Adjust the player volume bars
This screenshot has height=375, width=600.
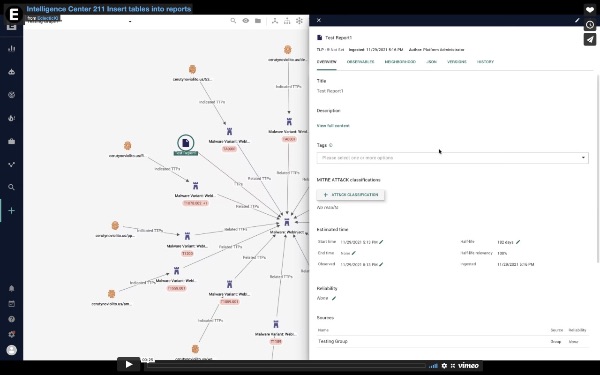(x=433, y=366)
